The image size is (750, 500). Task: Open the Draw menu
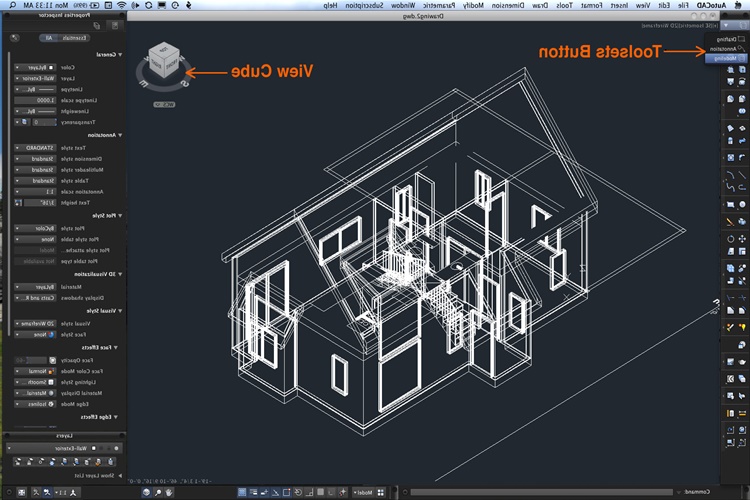(540, 5)
